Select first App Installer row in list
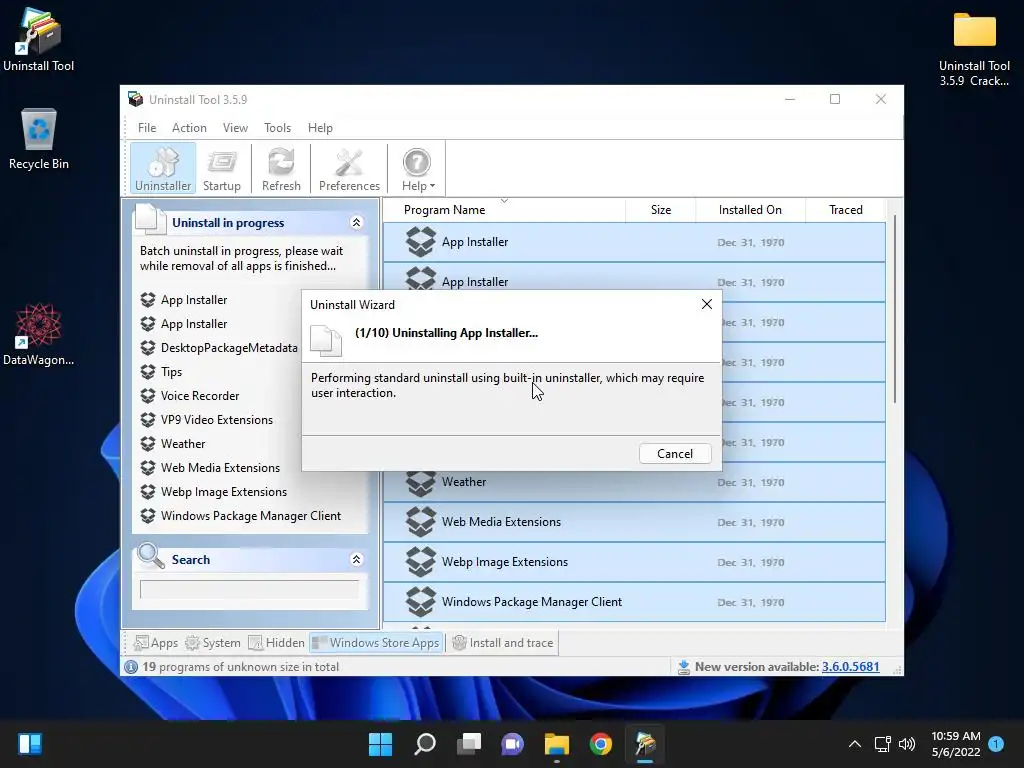This screenshot has height=768, width=1024. [634, 242]
